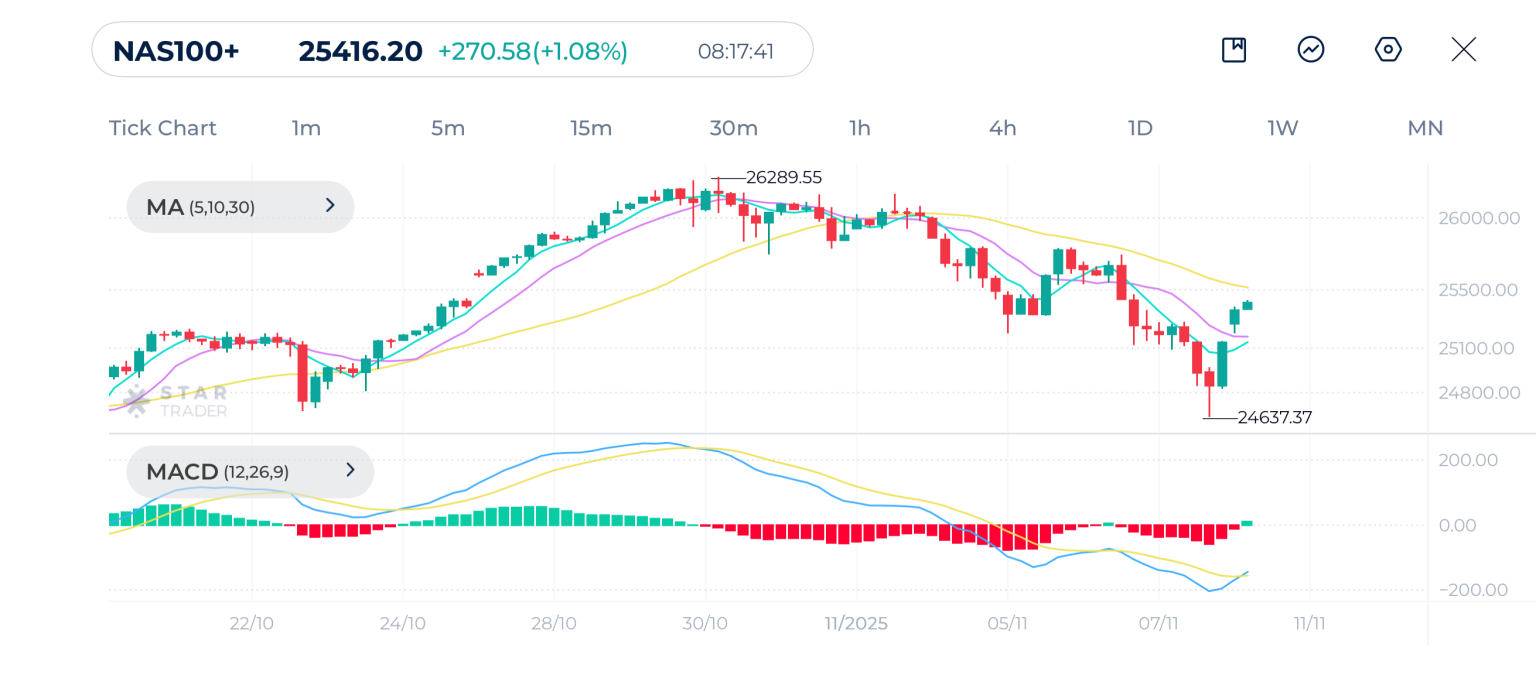Change chart to 1W weekly view
The height and width of the screenshot is (678, 1536).
click(1282, 128)
